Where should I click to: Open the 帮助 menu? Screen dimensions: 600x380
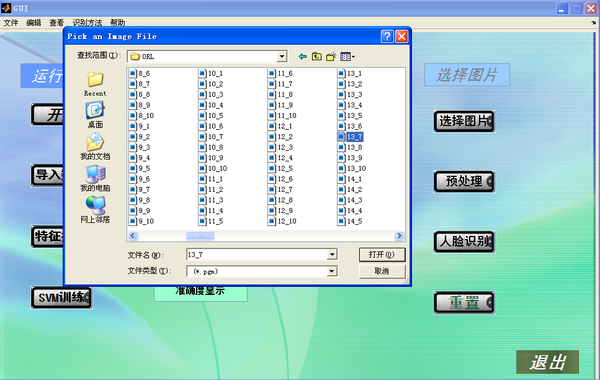(117, 23)
